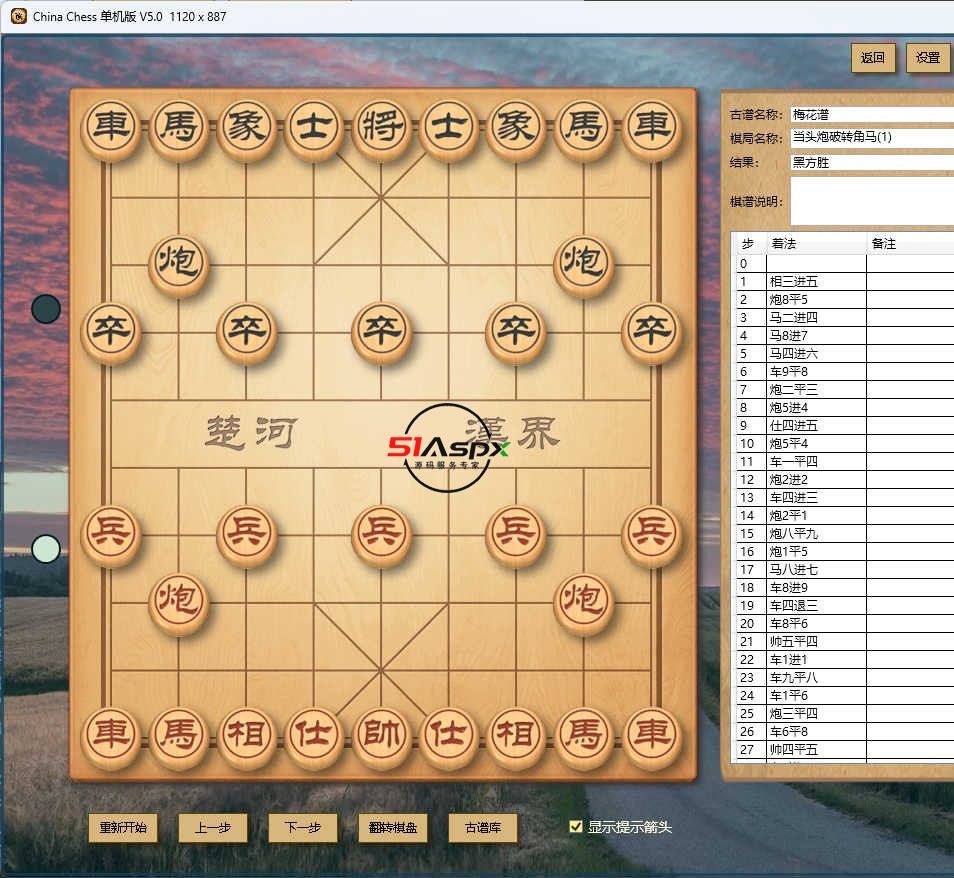The width and height of the screenshot is (954, 878).
Task: Click the China Chess title bar icon
Action: (19, 16)
